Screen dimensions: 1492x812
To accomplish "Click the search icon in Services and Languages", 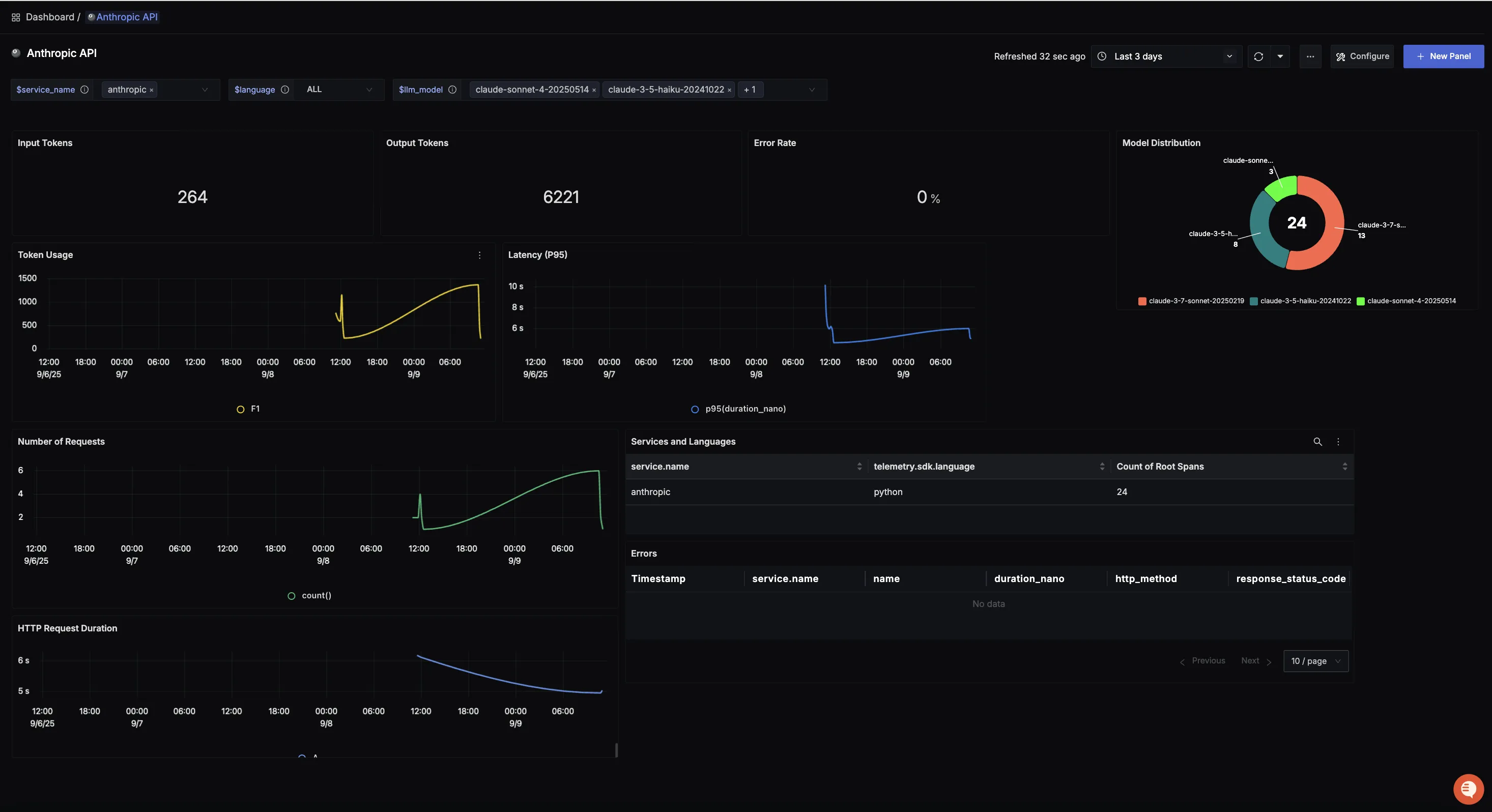I will (1317, 441).
